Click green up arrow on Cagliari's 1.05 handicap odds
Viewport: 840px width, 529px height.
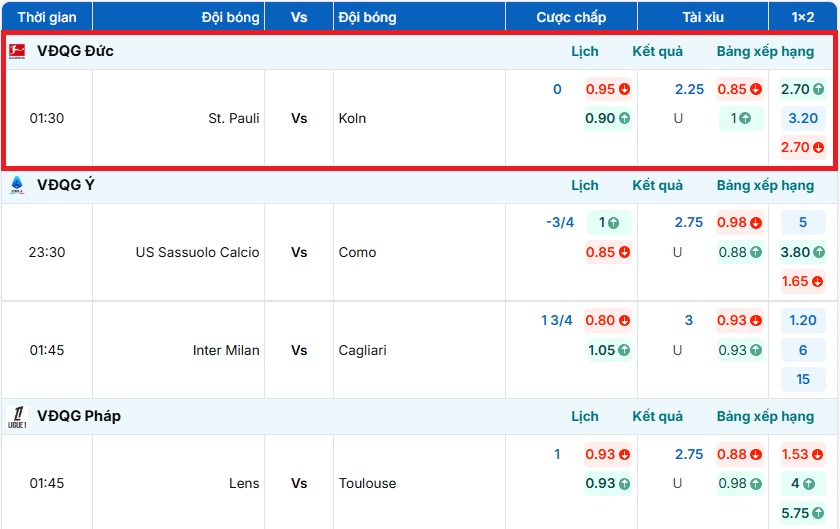624,350
